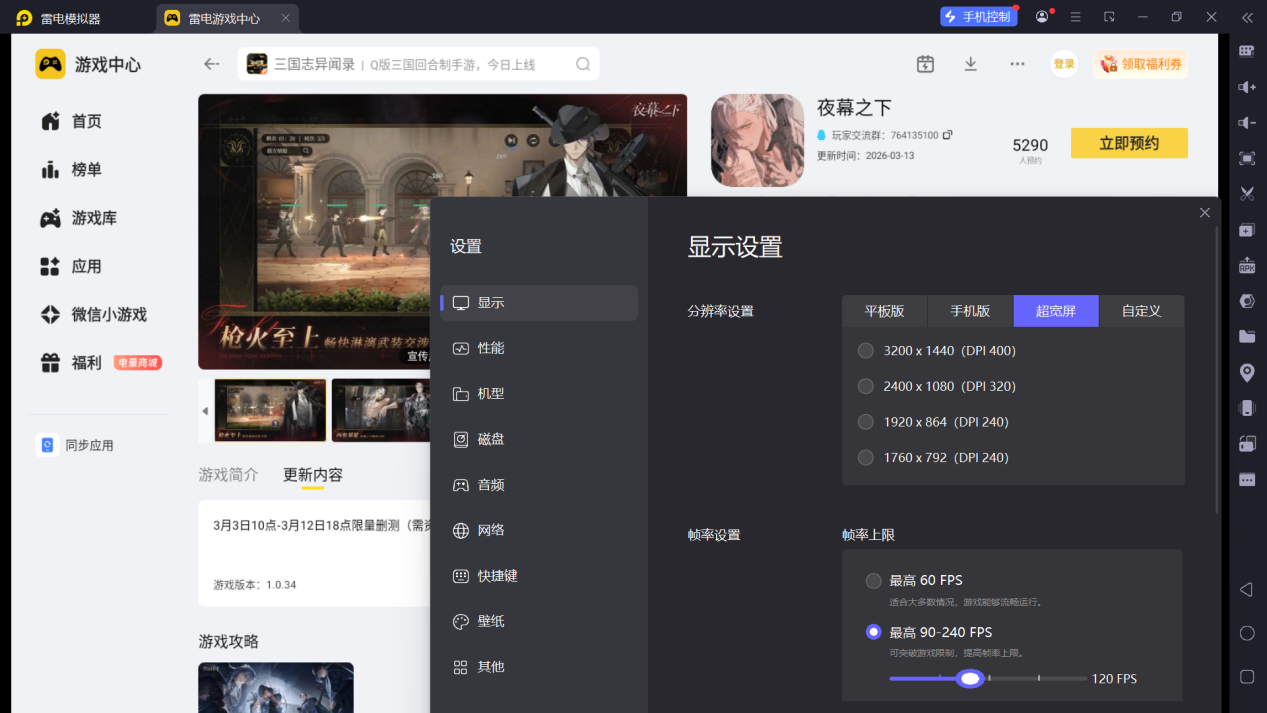Open the keyboard mapping tool in right sidebar

coord(1247,51)
